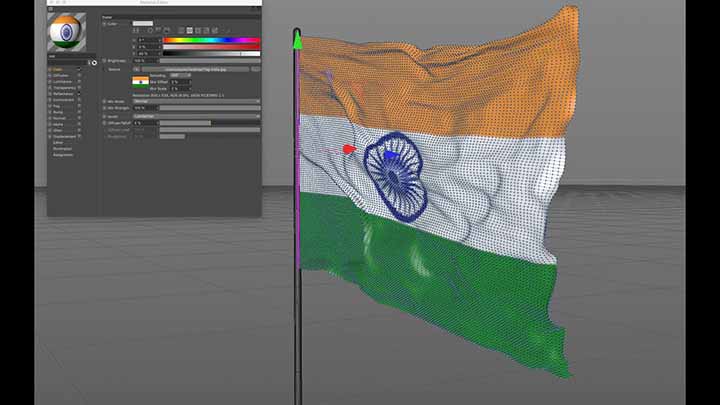Toggle the compact color chooser icon

point(136,30)
